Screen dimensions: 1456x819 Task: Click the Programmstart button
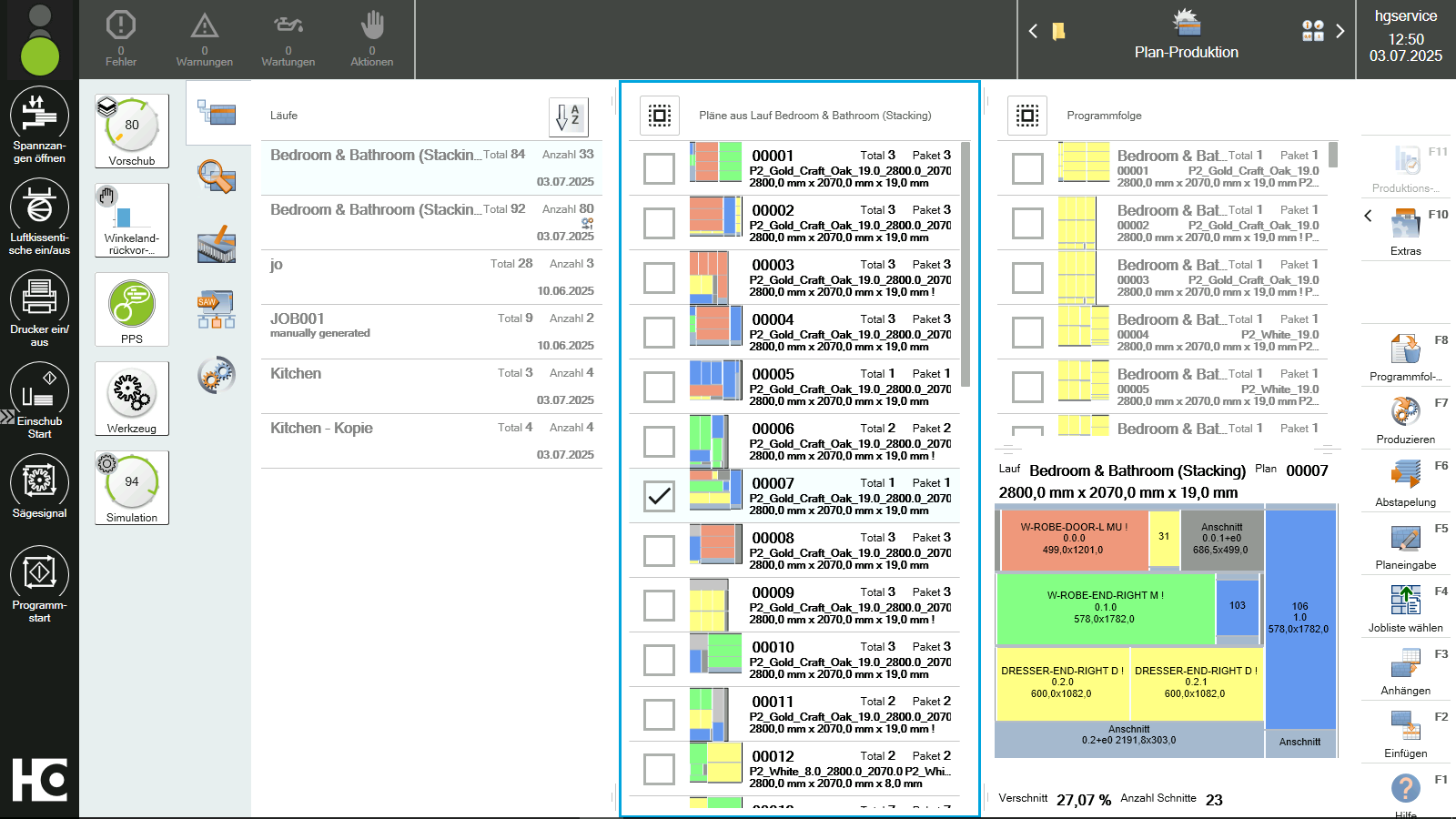tap(39, 584)
